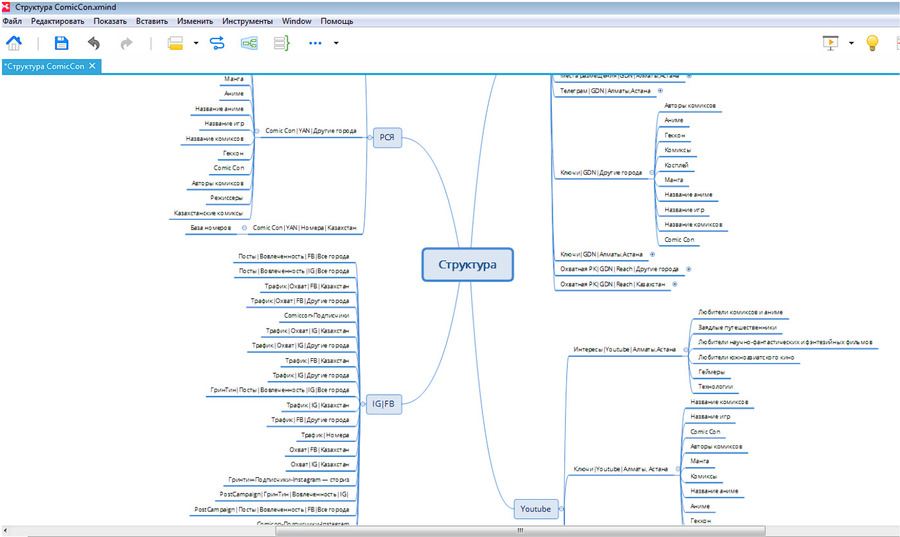Open the three-dots more tools icon

pyautogui.click(x=315, y=43)
